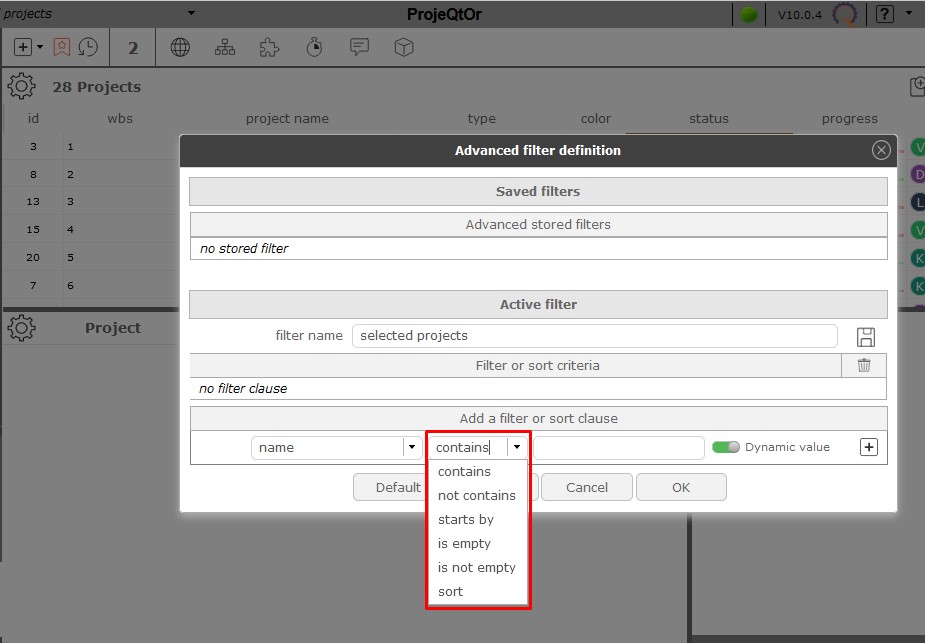
Task: Open the projects selector dropdown at top left
Action: 191,13
